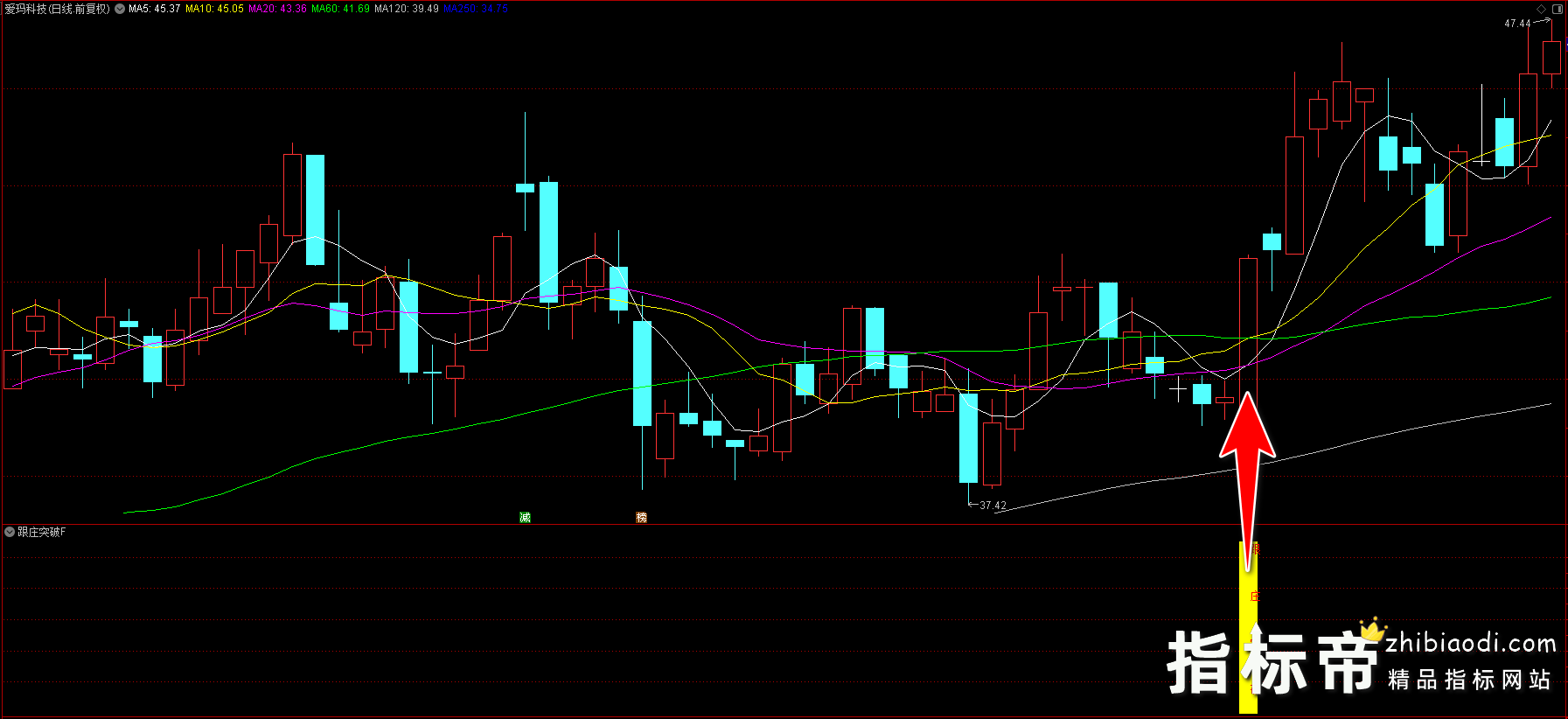The height and width of the screenshot is (719, 1568).
Task: Toggle the side panel icon at top right
Action: (x=1558, y=9)
